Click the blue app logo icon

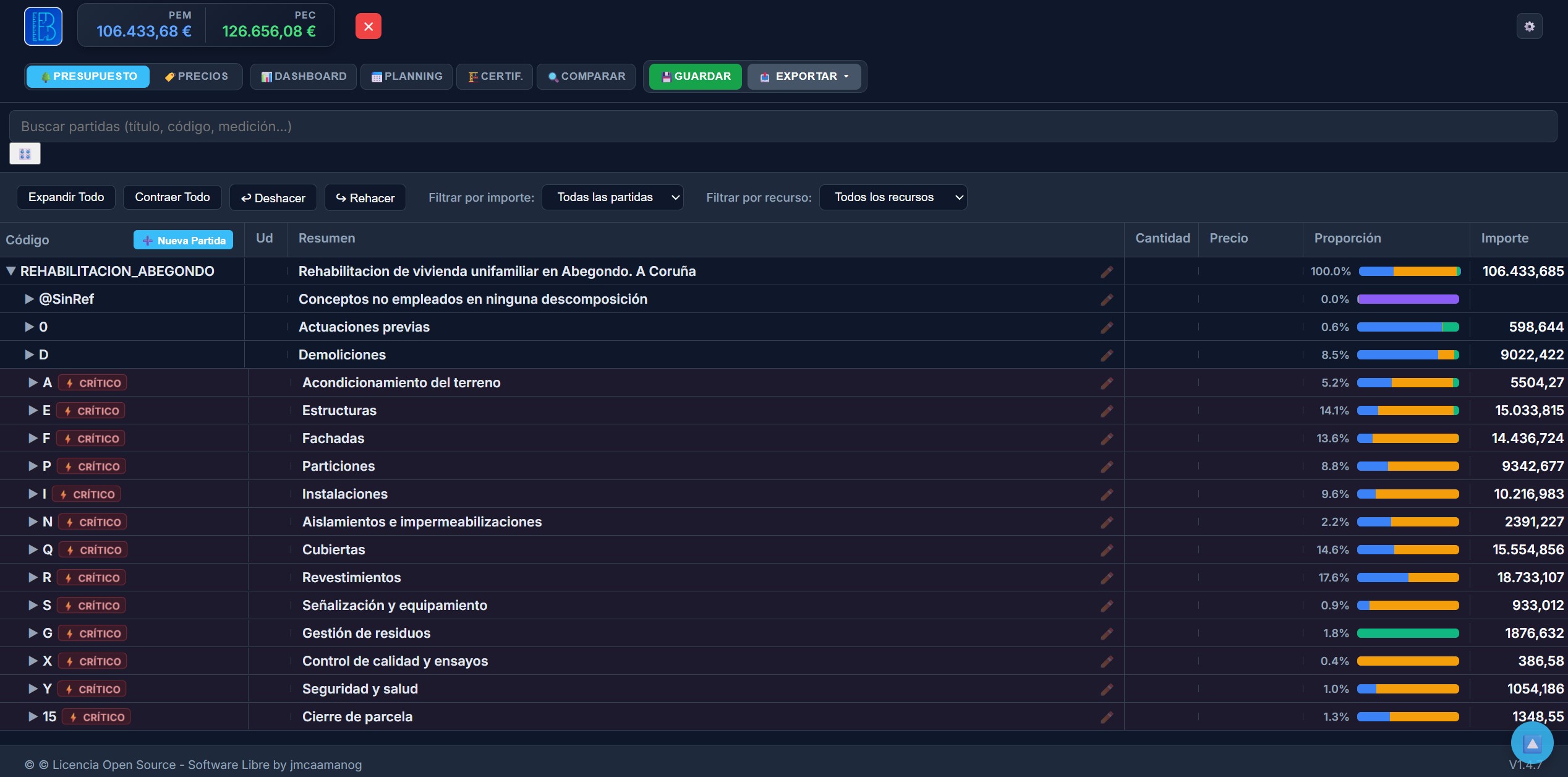(x=43, y=27)
